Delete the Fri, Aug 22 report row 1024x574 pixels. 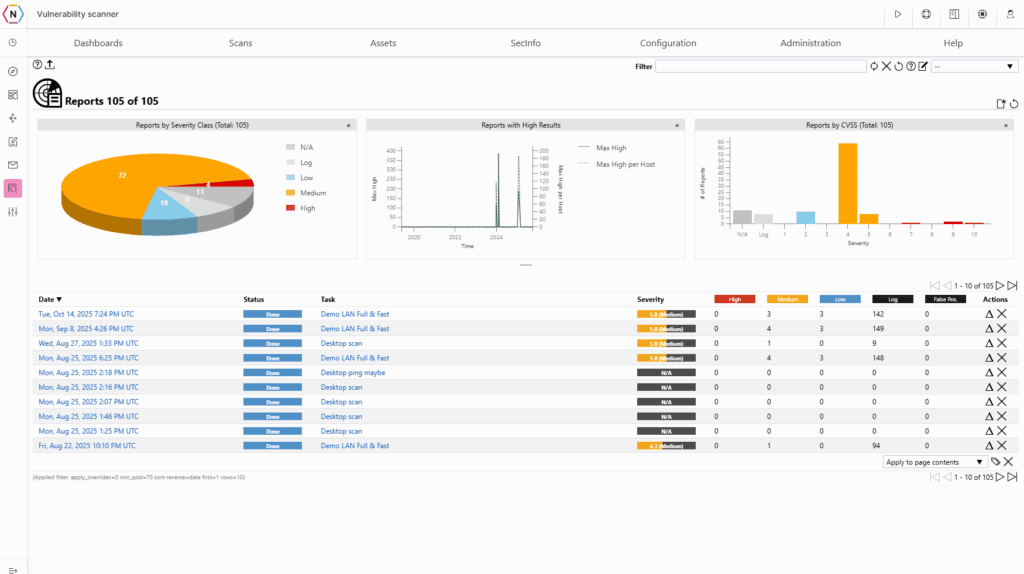(1002, 446)
